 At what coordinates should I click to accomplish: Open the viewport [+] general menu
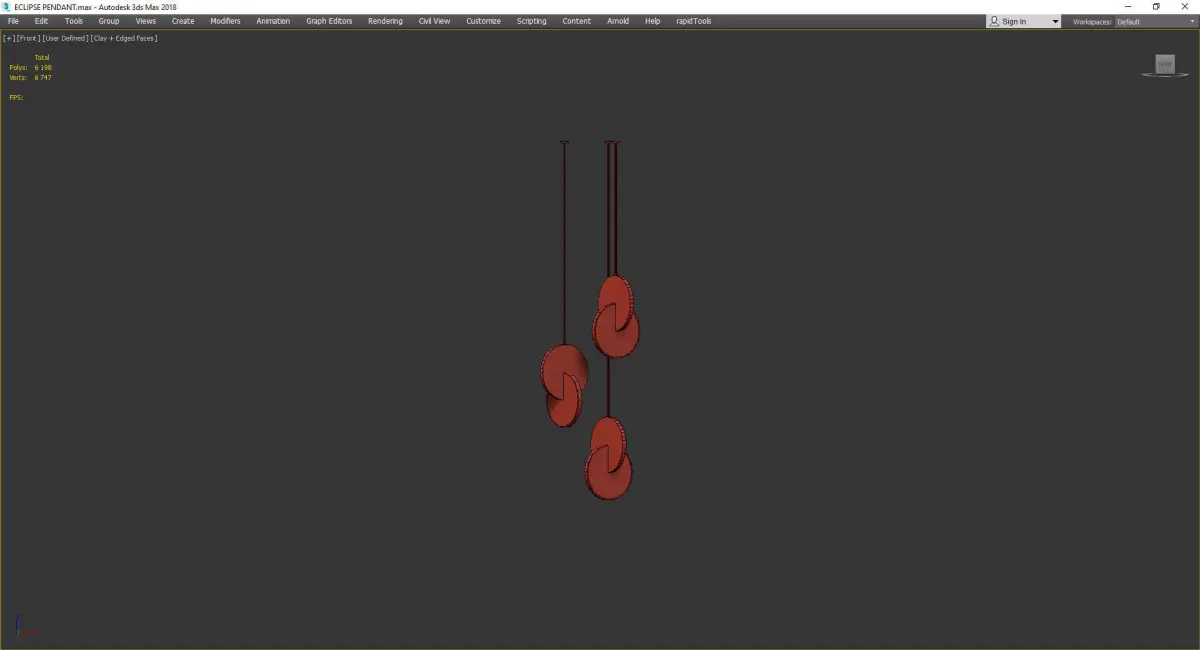tap(9, 38)
